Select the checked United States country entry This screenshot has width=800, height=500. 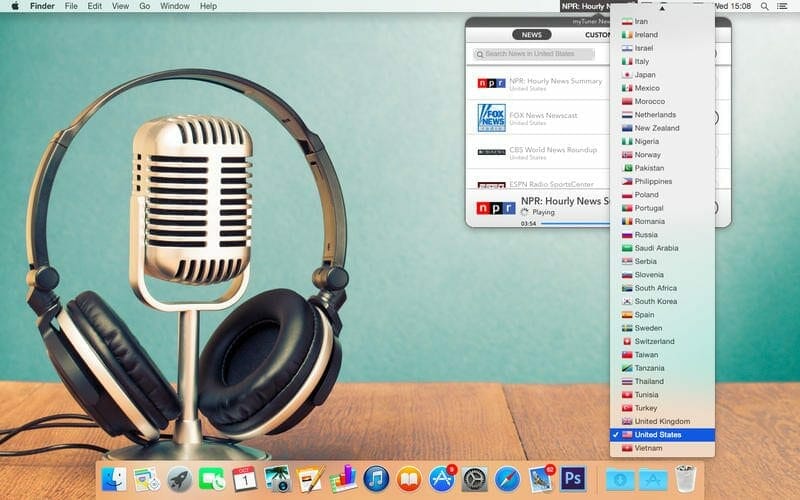coord(662,435)
